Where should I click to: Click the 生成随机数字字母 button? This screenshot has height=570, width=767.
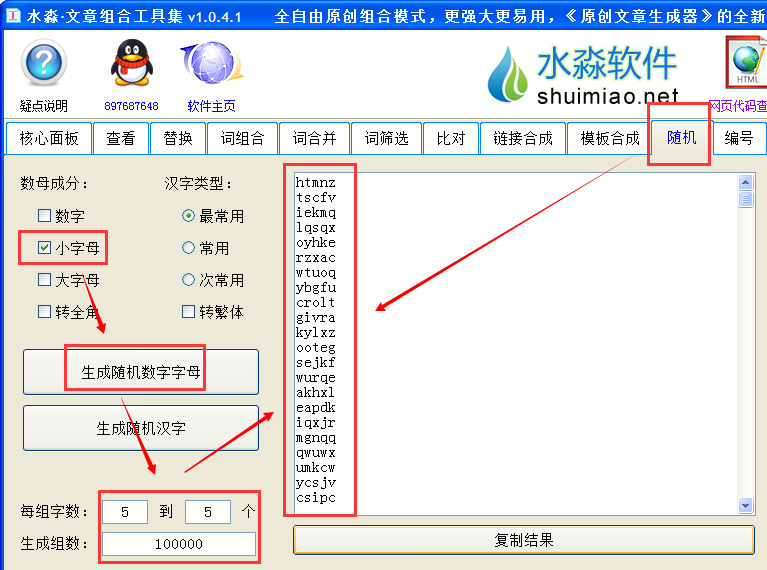click(x=141, y=373)
